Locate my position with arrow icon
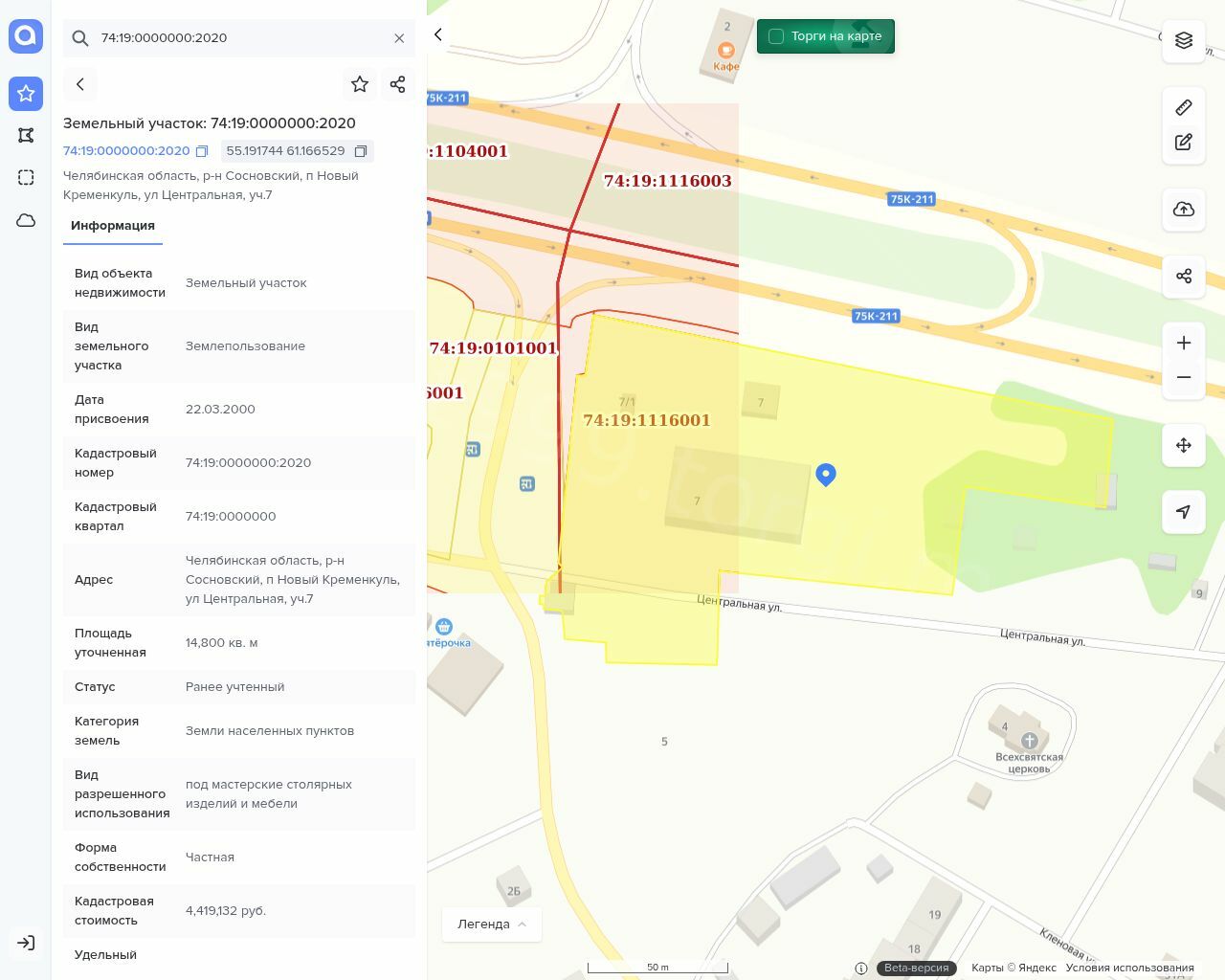1225x980 pixels. tap(1184, 512)
